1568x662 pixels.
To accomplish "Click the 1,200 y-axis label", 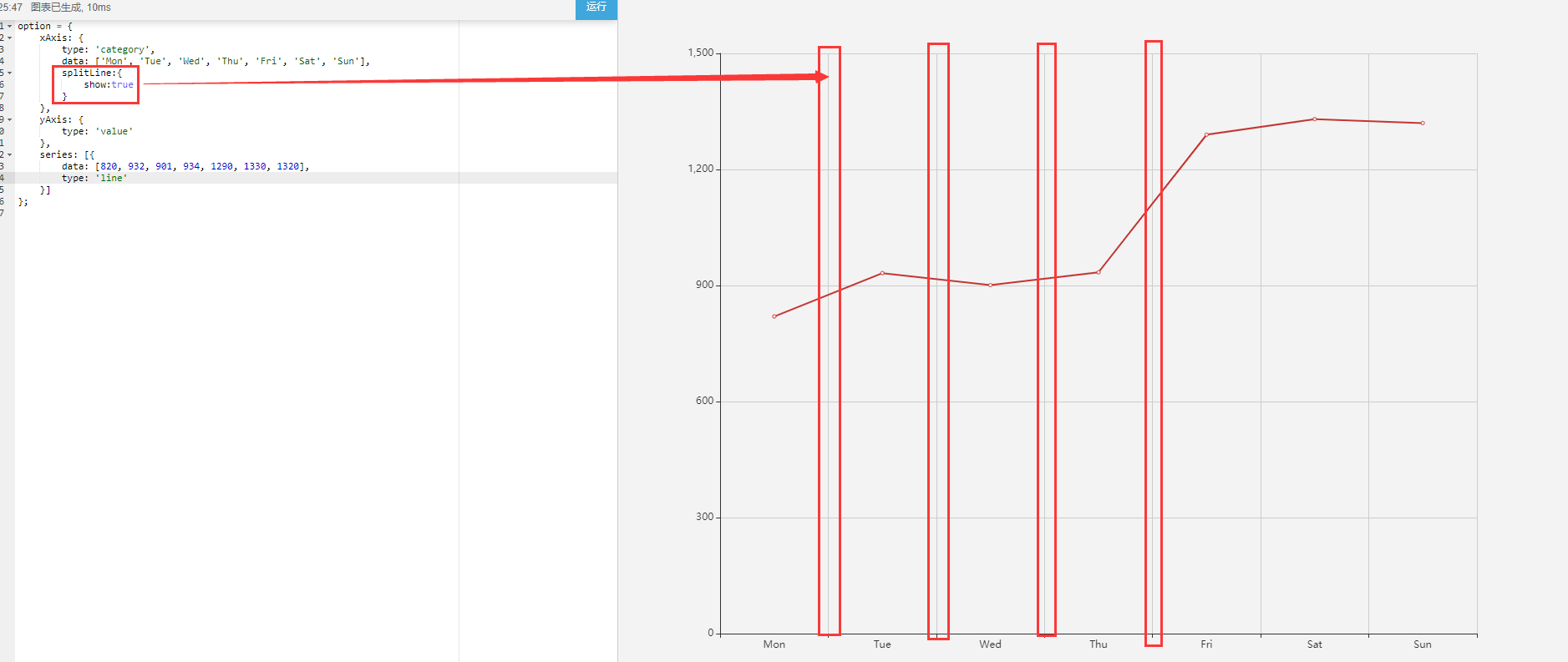I will [701, 169].
